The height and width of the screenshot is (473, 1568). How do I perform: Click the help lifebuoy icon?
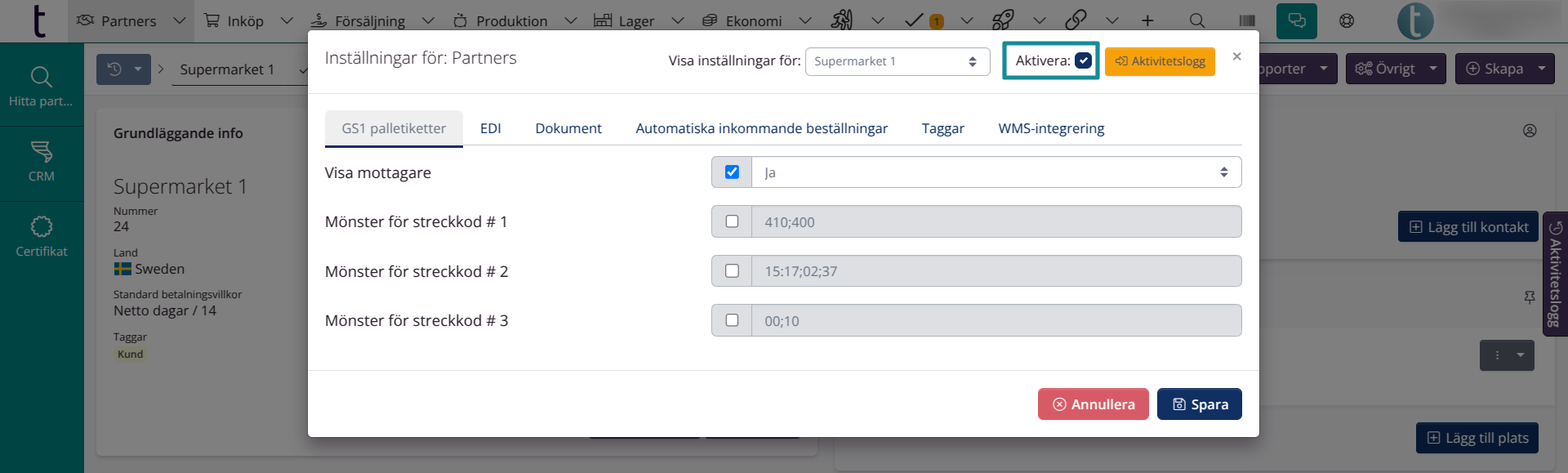tap(1347, 20)
